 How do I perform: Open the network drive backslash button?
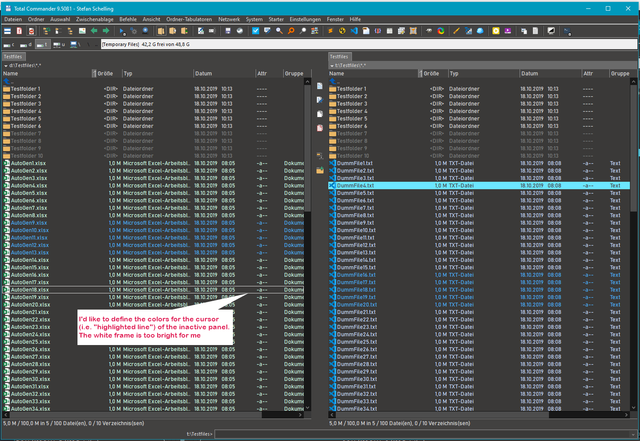[76, 45]
